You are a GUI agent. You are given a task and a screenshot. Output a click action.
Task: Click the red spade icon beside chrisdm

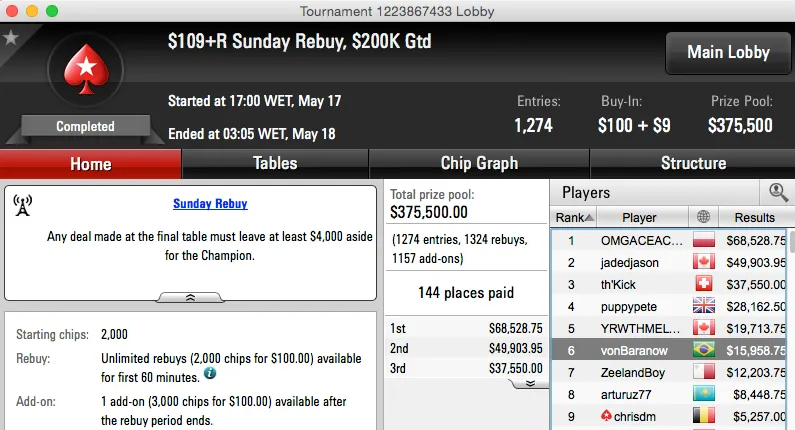tap(606, 417)
